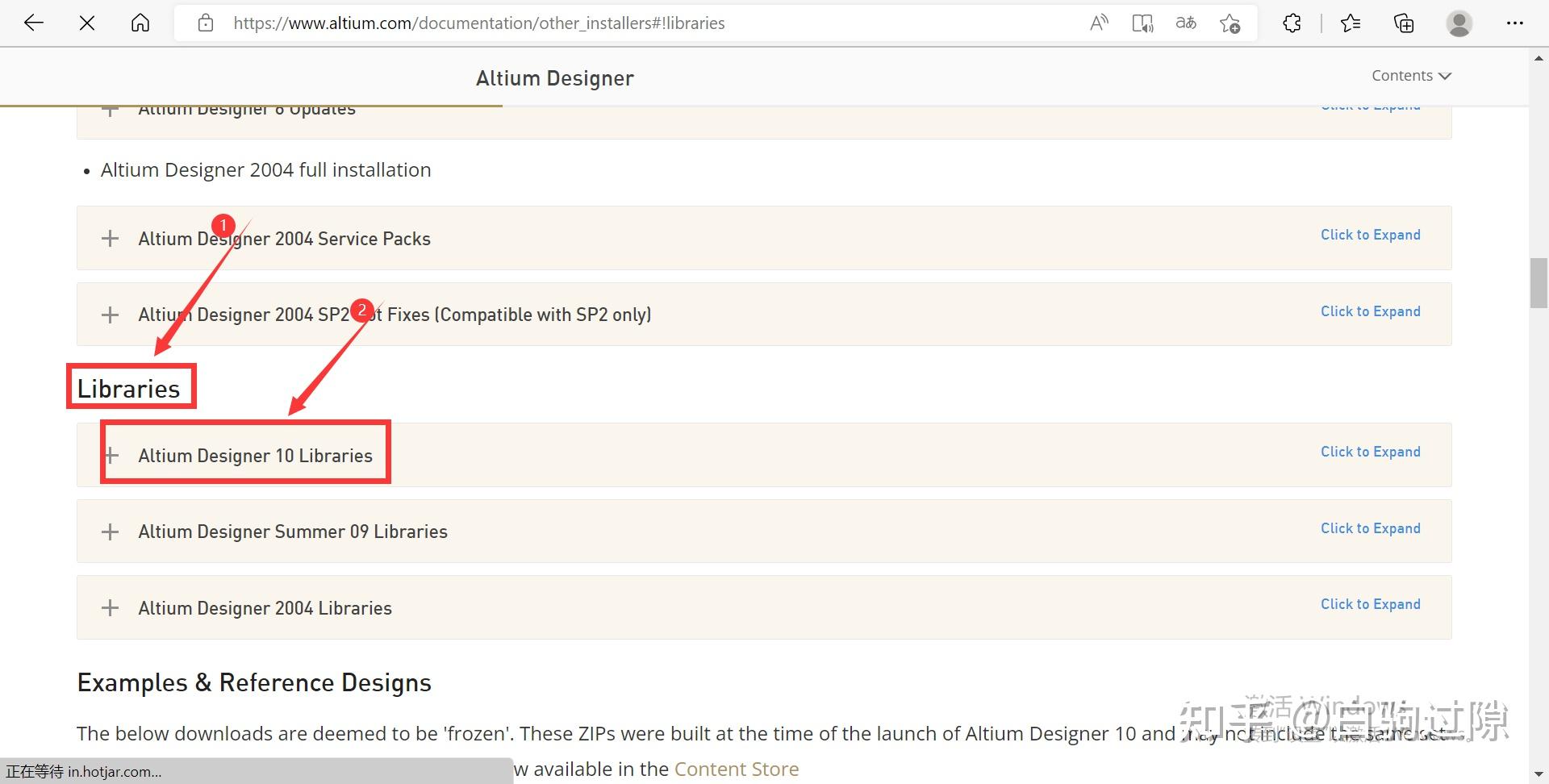
Task: Open the user profile menu
Action: click(1459, 23)
